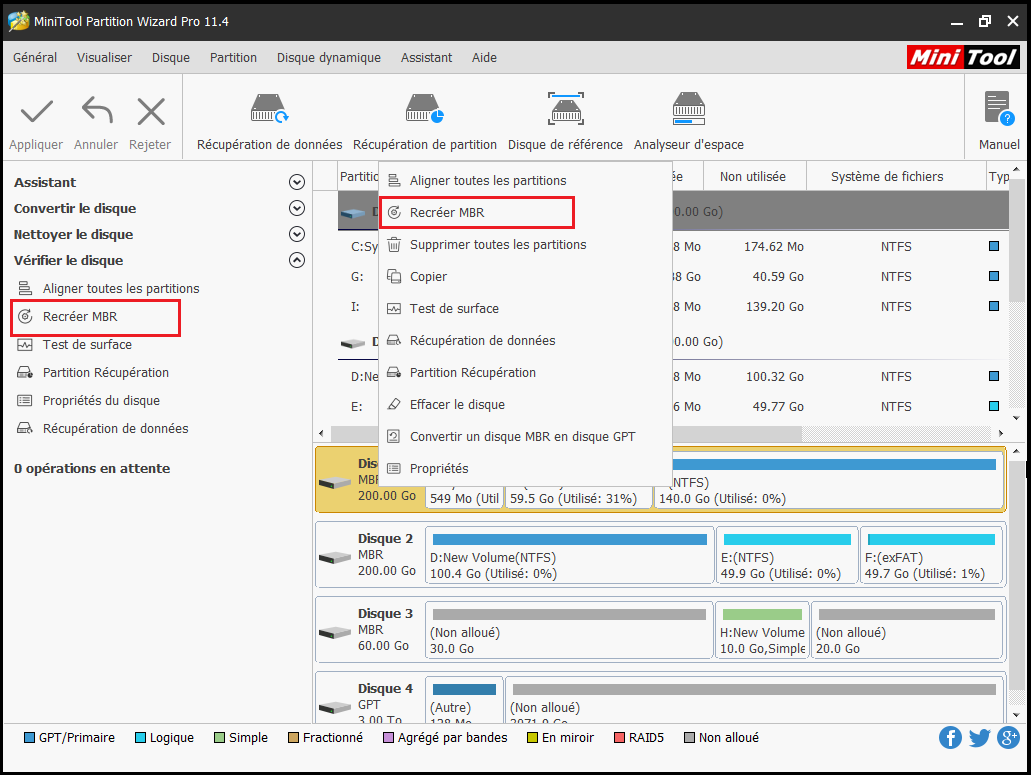This screenshot has height=775, width=1031.
Task: Select Disque 3 drive icon
Action: pos(335,633)
